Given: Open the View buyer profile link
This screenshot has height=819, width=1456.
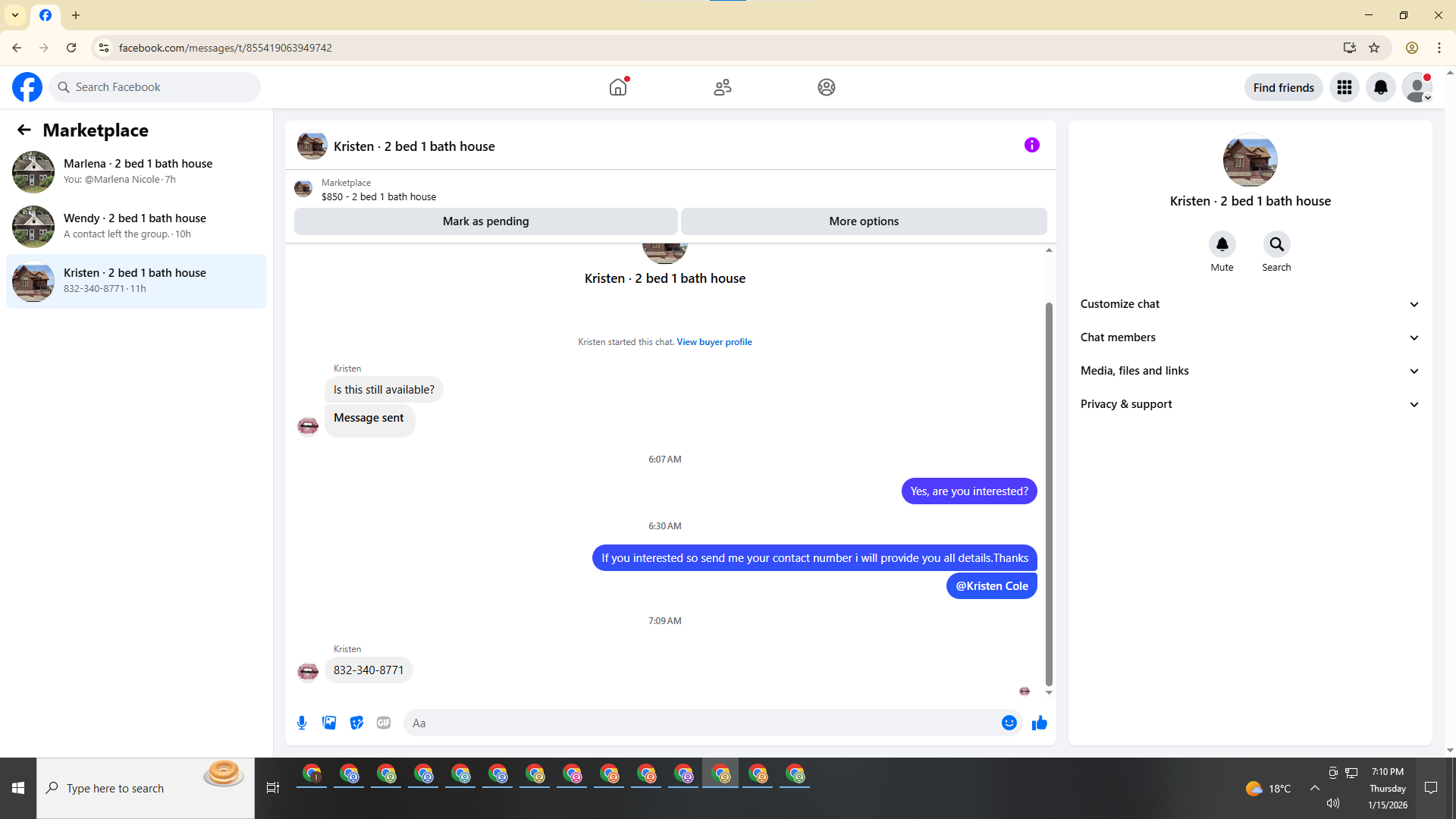Looking at the screenshot, I should [714, 342].
